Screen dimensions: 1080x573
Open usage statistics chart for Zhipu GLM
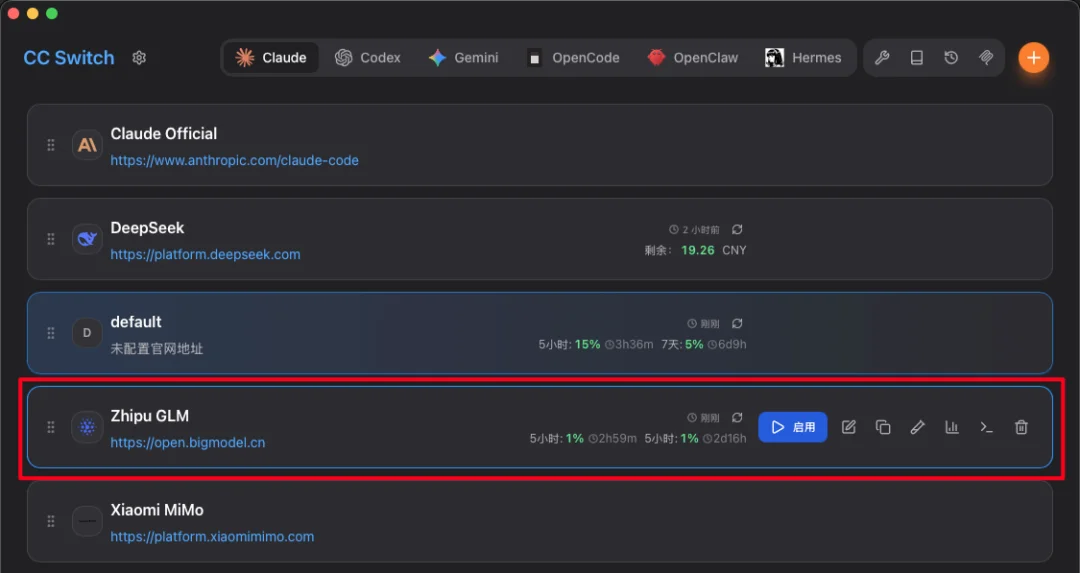coord(952,427)
